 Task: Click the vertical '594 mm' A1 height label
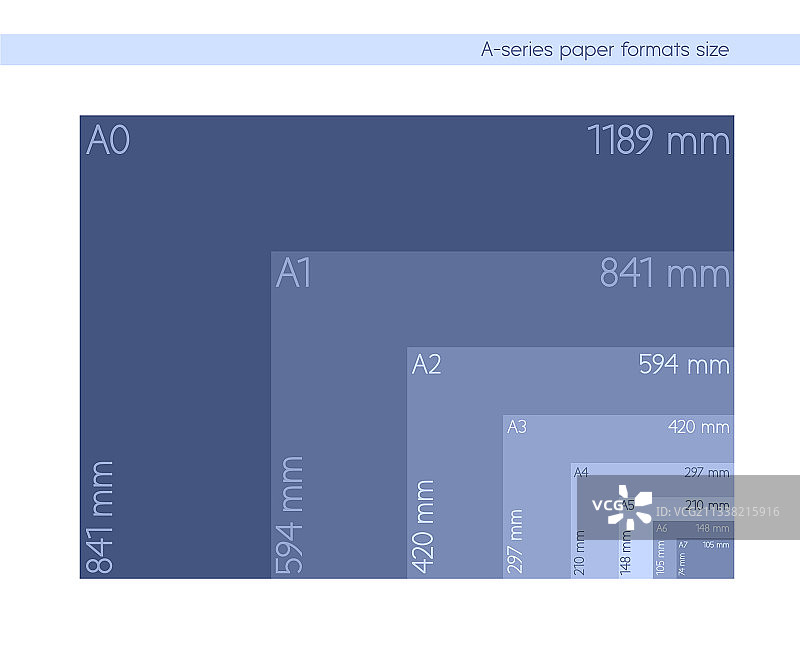tap(290, 514)
